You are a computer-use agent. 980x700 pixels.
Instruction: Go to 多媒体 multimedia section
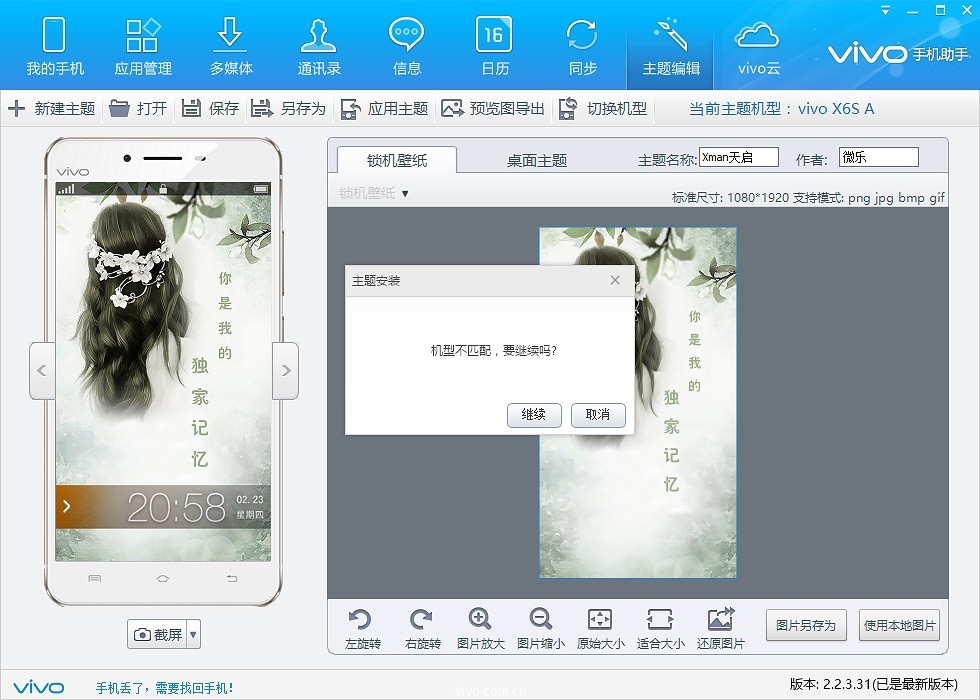pyautogui.click(x=231, y=48)
